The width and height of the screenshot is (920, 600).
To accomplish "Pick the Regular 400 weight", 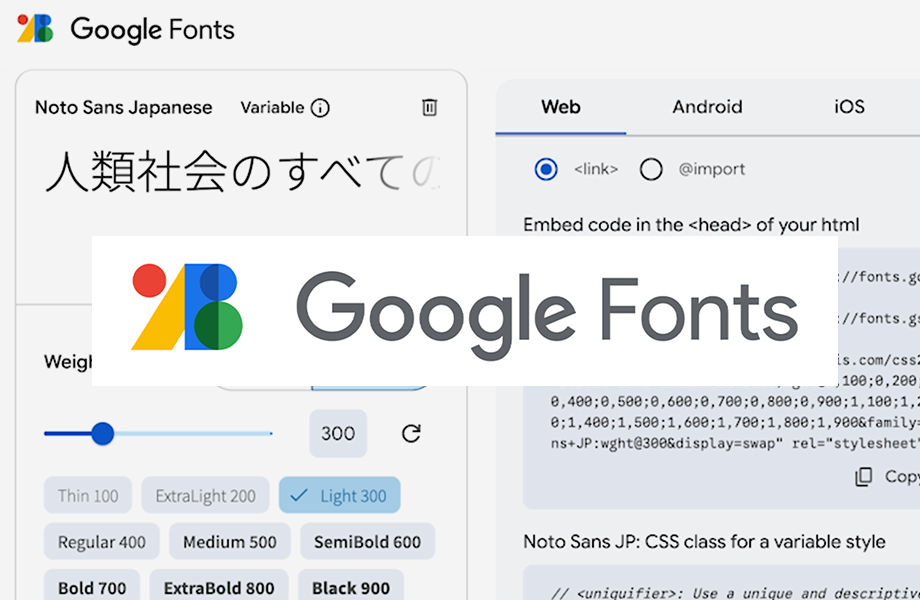I will click(x=101, y=542).
